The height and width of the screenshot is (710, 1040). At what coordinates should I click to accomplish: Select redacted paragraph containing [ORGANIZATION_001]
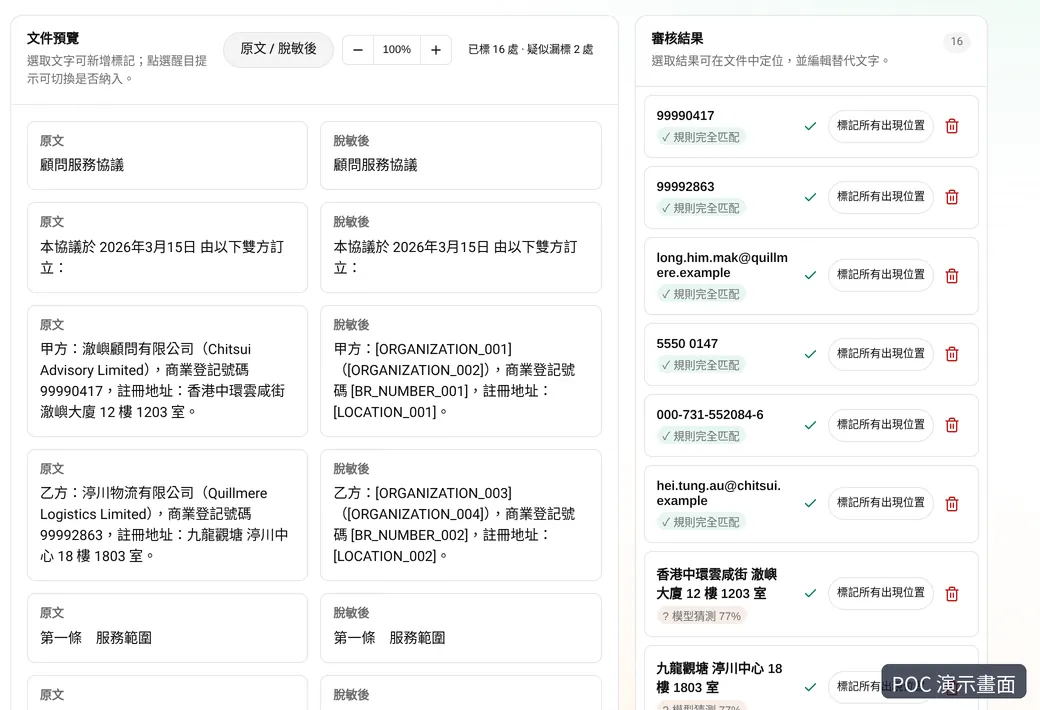[460, 371]
